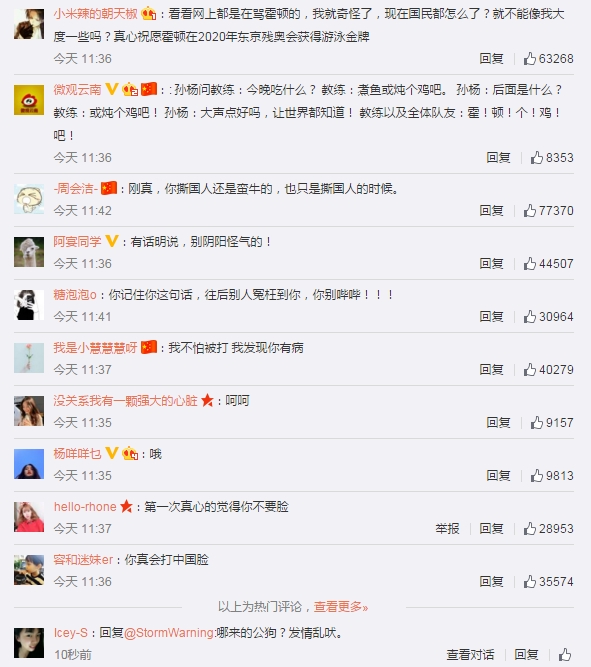Open 微观云南's avatar profile picture
This screenshot has height=667, width=591.
pyautogui.click(x=29, y=100)
